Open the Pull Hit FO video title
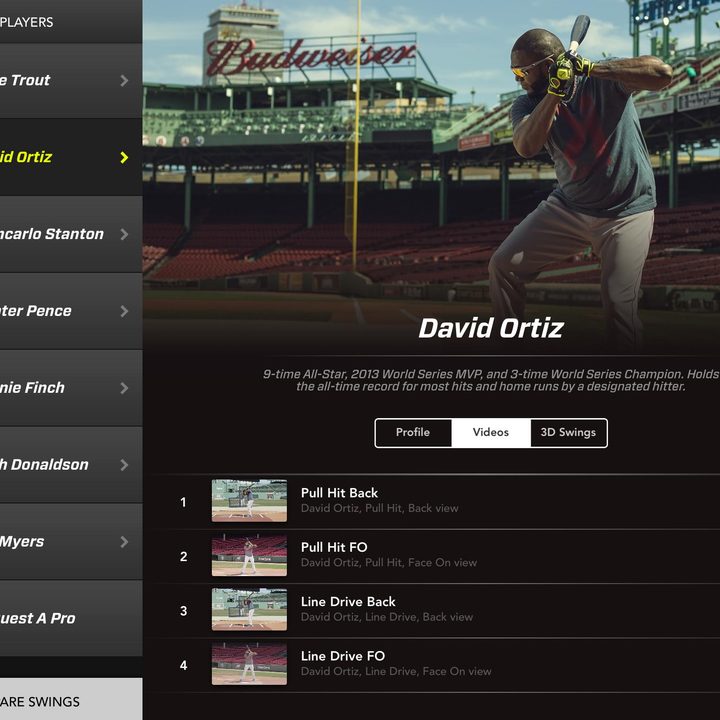This screenshot has height=720, width=720. pos(334,547)
